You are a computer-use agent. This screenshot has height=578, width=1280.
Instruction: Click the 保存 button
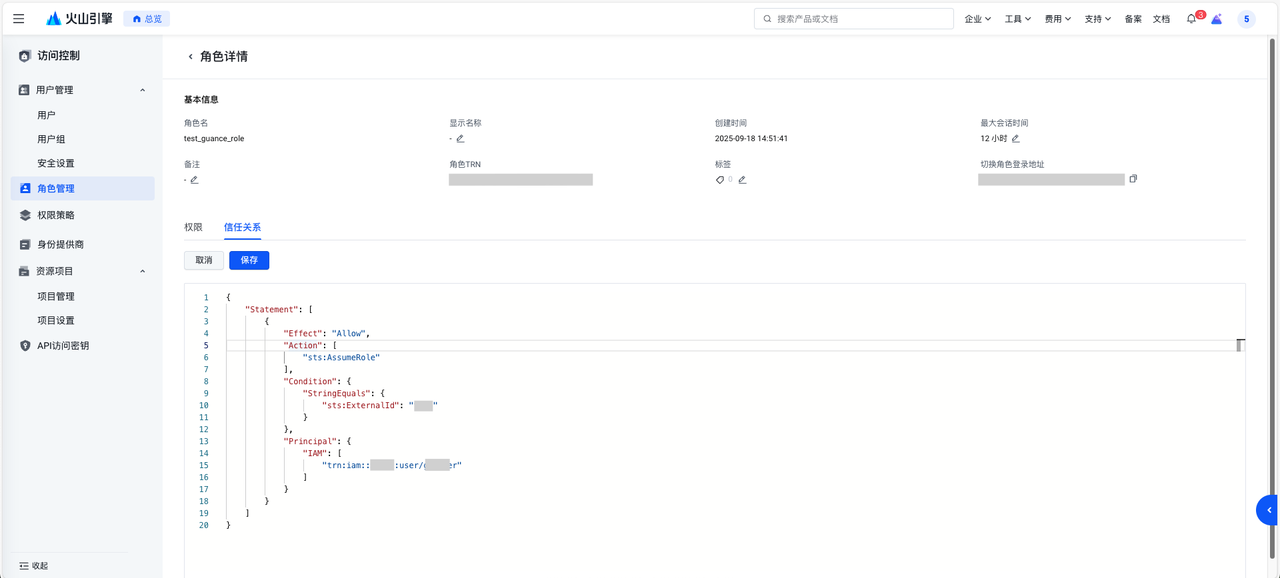[x=249, y=260]
